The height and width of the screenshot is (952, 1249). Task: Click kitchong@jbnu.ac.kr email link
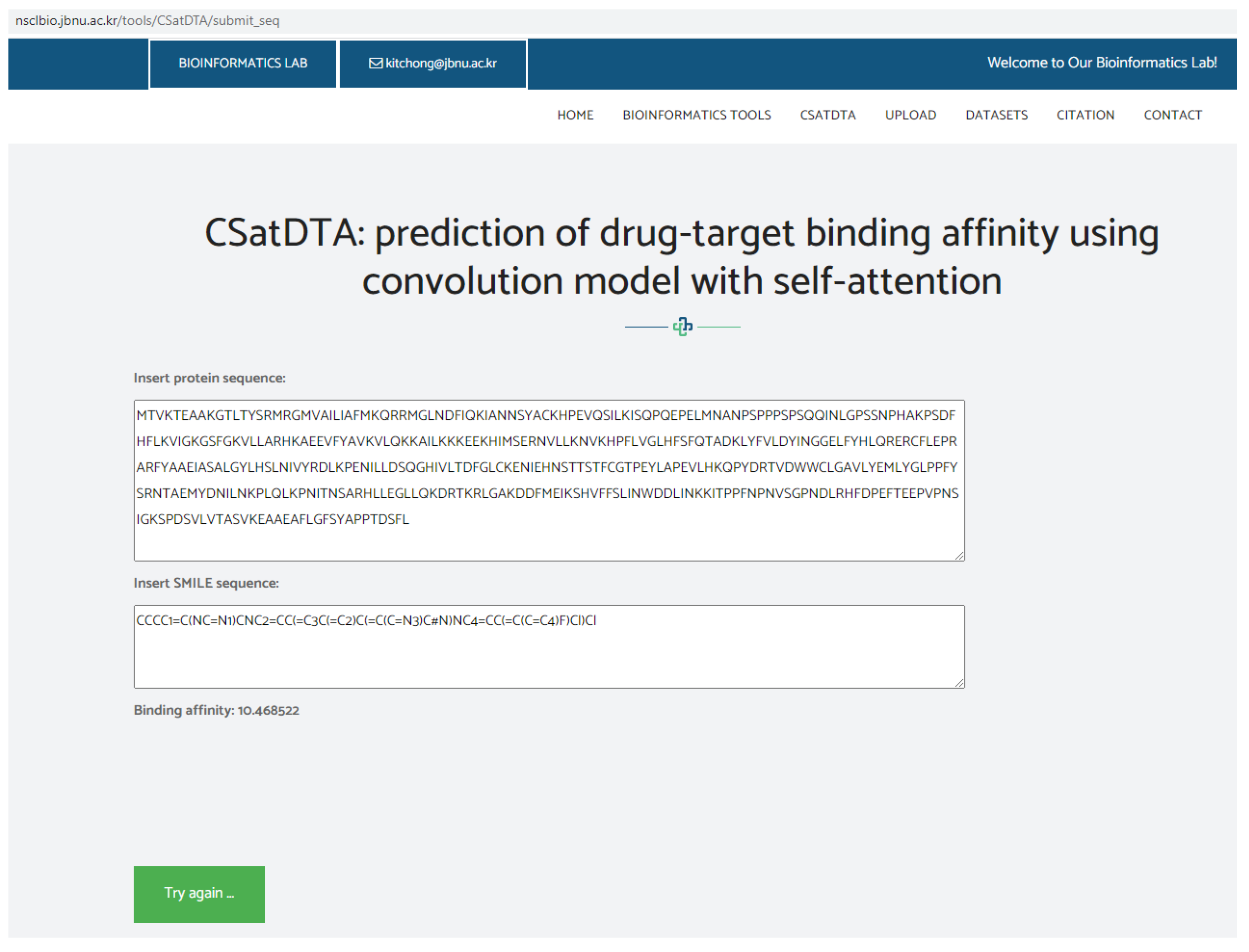[x=441, y=63]
